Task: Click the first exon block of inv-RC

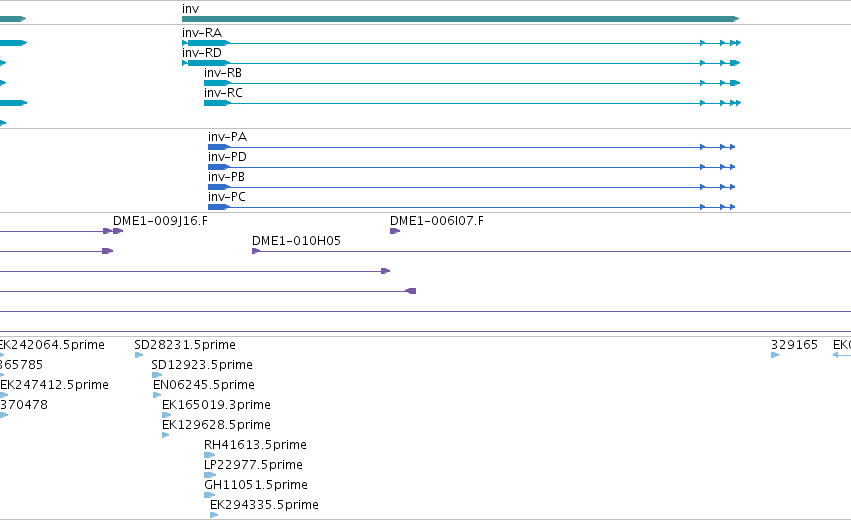Action: pos(217,103)
